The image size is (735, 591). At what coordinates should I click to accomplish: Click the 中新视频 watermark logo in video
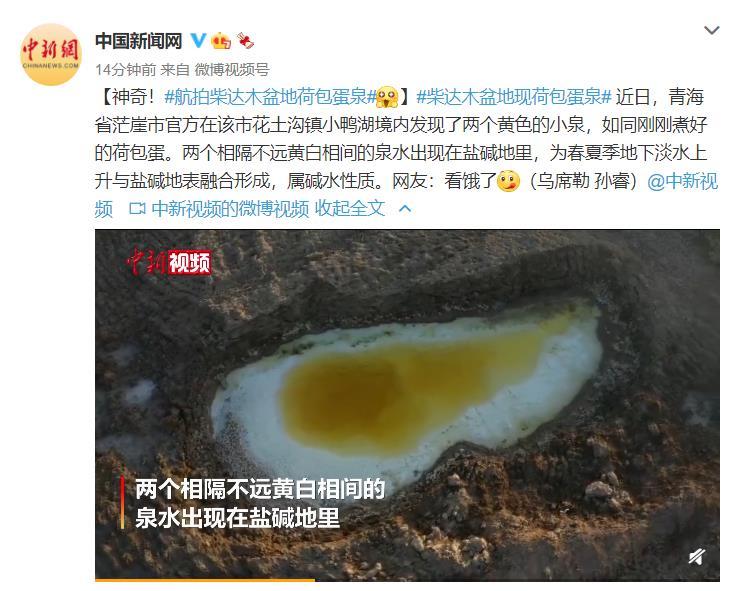pyautogui.click(x=170, y=262)
